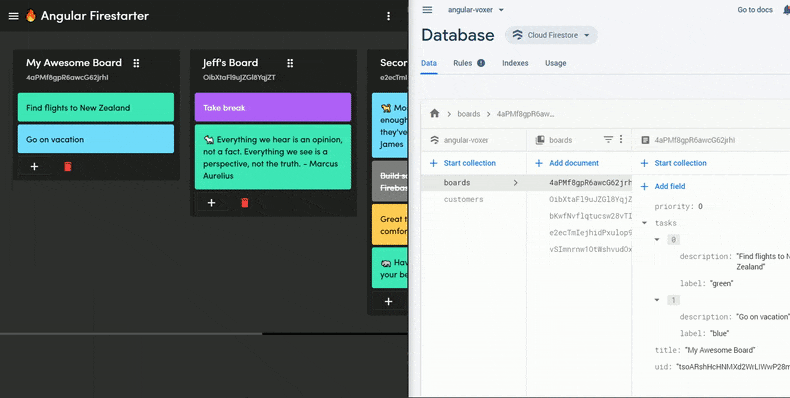Open boards collection three-dot menu

[621, 140]
